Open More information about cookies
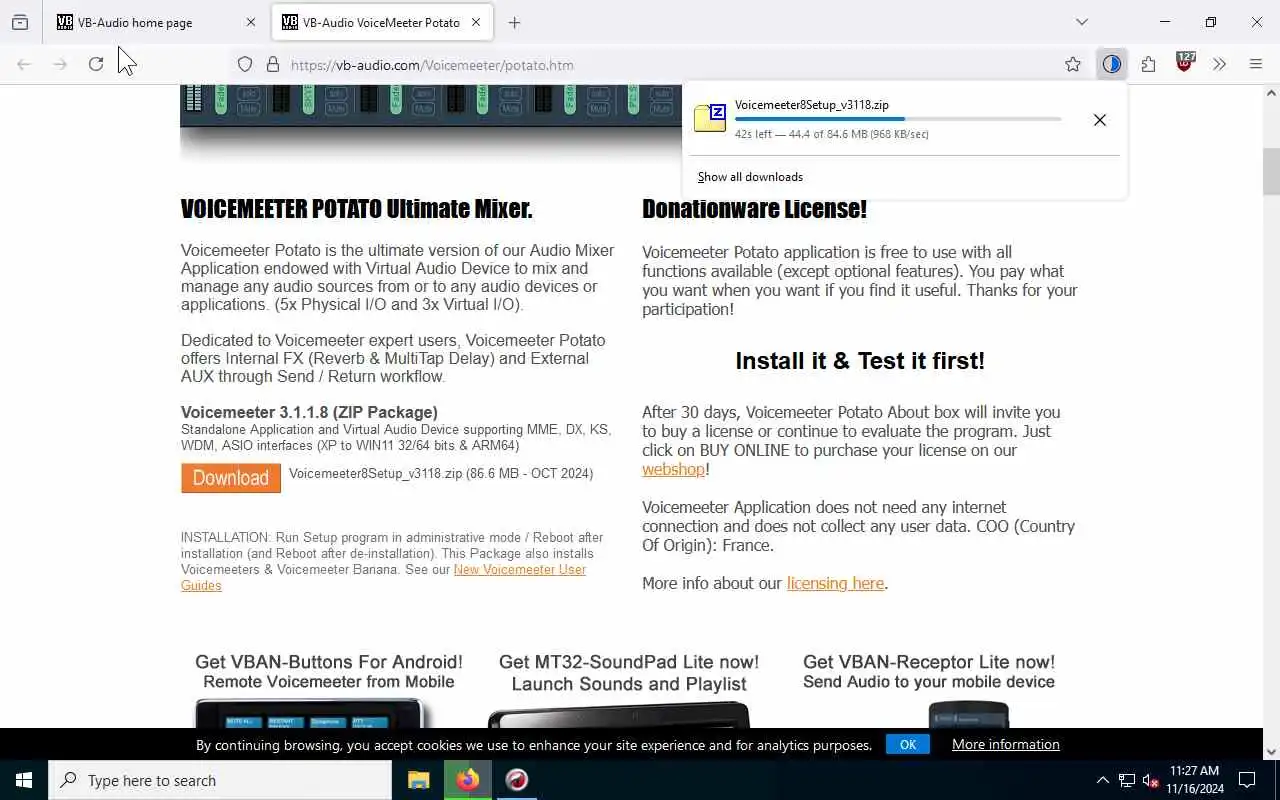Image resolution: width=1280 pixels, height=800 pixels. [x=1006, y=744]
